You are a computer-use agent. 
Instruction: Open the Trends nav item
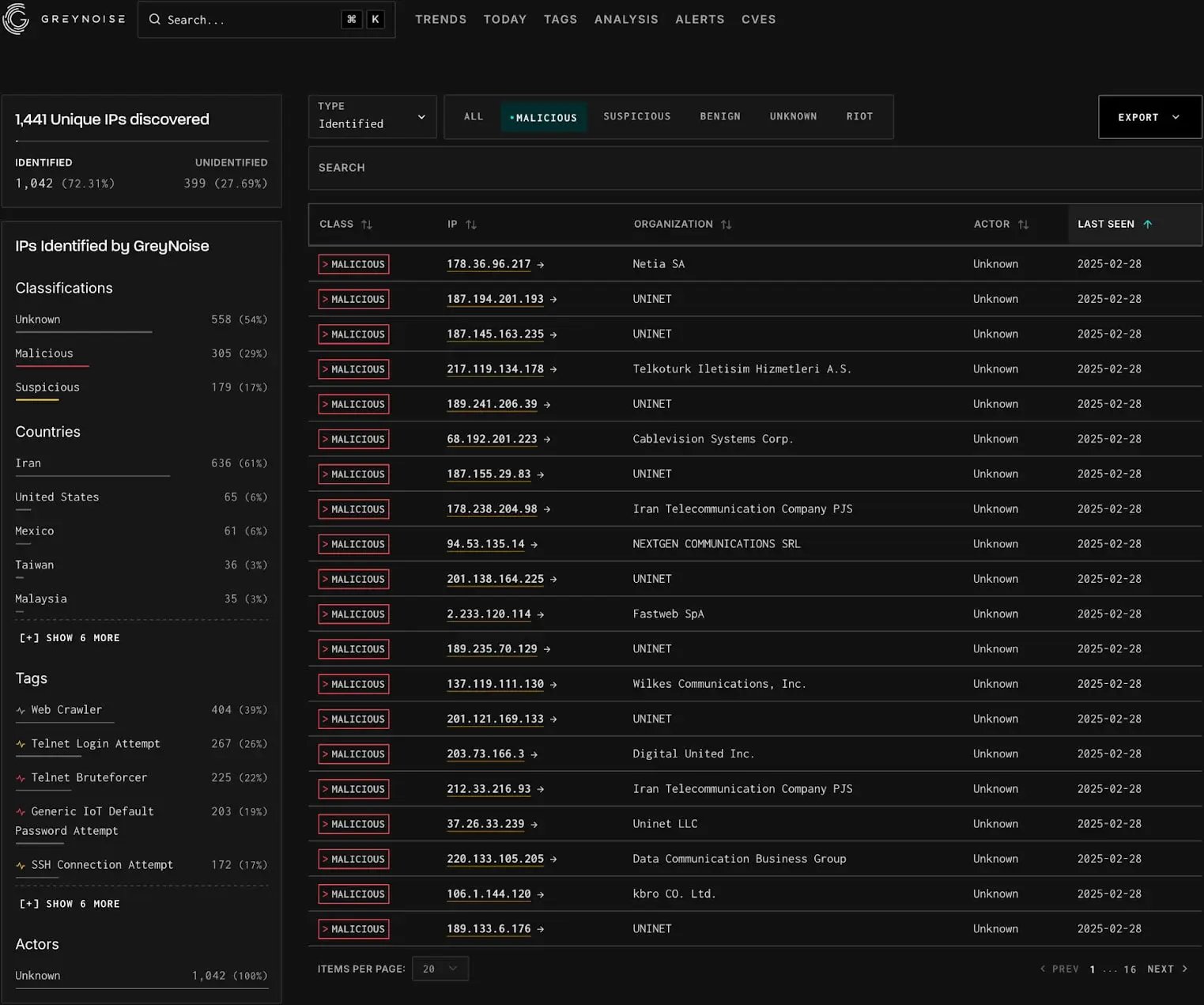point(441,19)
